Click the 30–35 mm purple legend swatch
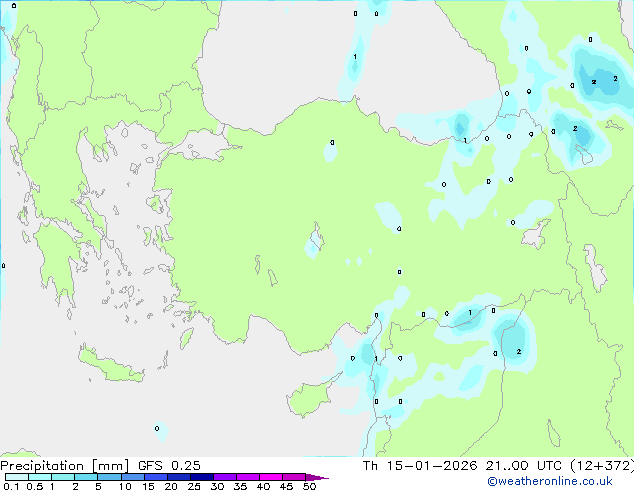 225,477
